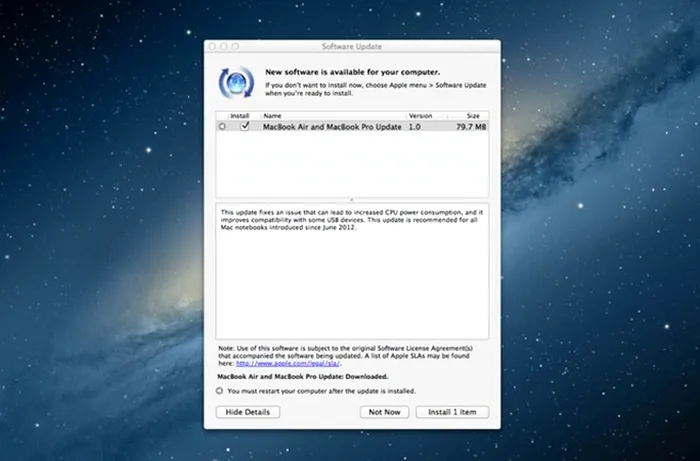Click the Software Update globe icon
This screenshot has width=700, height=461.
pyautogui.click(x=236, y=83)
